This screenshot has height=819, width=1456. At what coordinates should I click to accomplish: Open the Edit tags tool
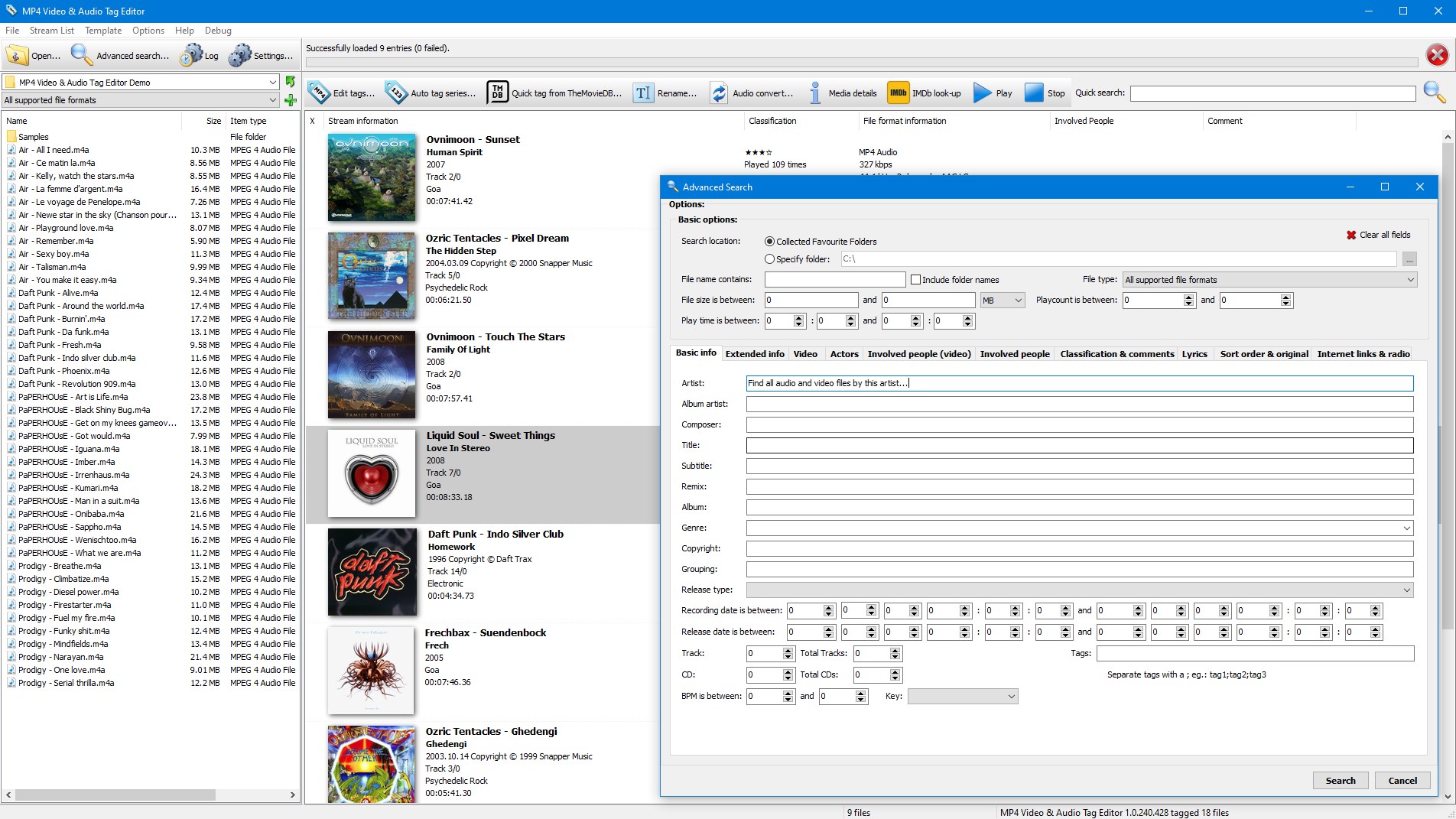click(x=342, y=93)
